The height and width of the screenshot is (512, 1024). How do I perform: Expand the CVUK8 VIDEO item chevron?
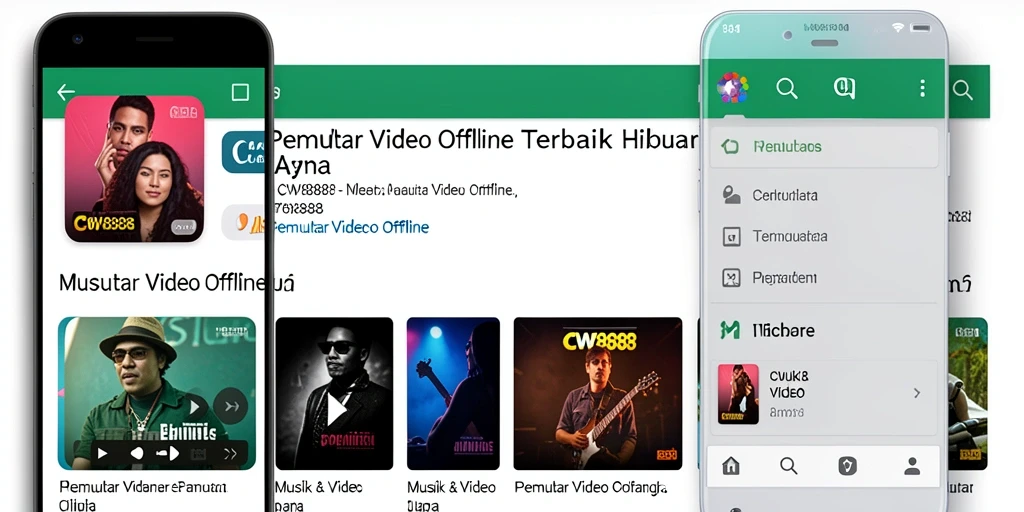tap(917, 393)
